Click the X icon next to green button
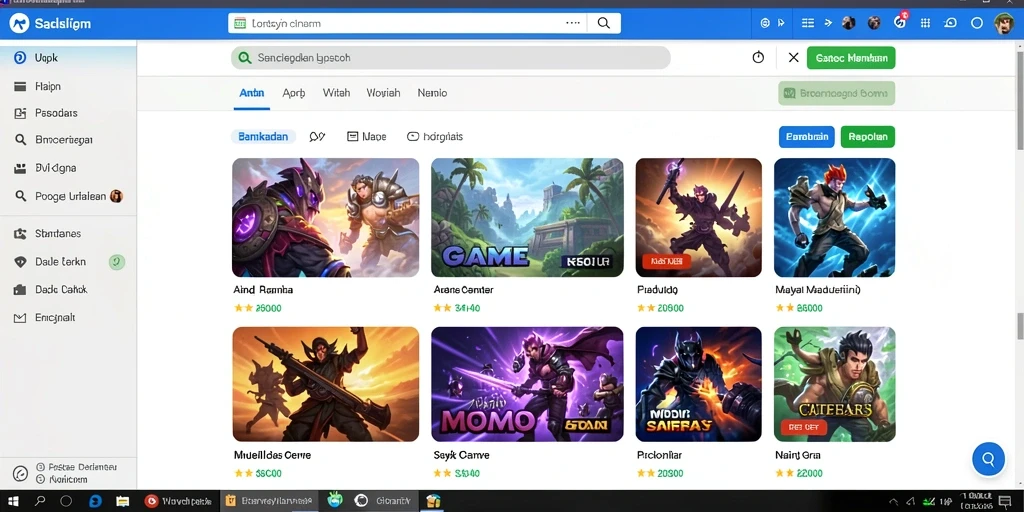The width and height of the screenshot is (1024, 512). (793, 57)
